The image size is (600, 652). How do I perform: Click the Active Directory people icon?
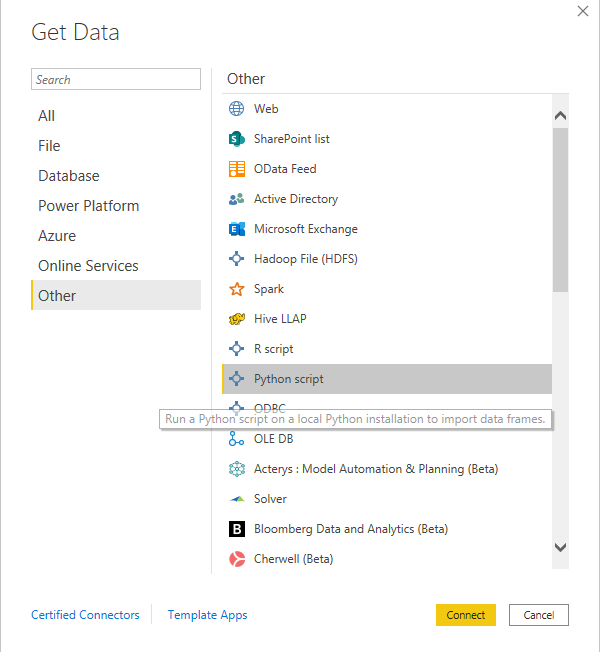pyautogui.click(x=237, y=199)
